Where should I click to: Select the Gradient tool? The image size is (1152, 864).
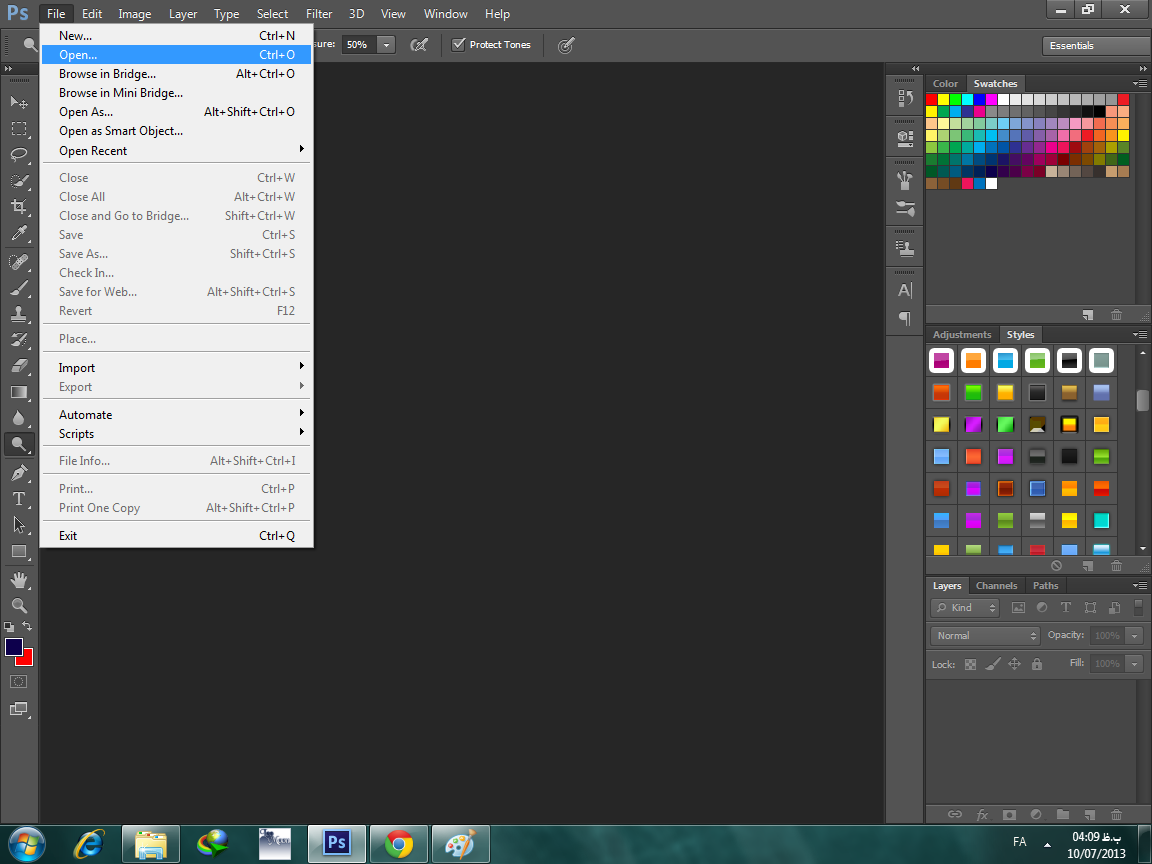tap(19, 392)
